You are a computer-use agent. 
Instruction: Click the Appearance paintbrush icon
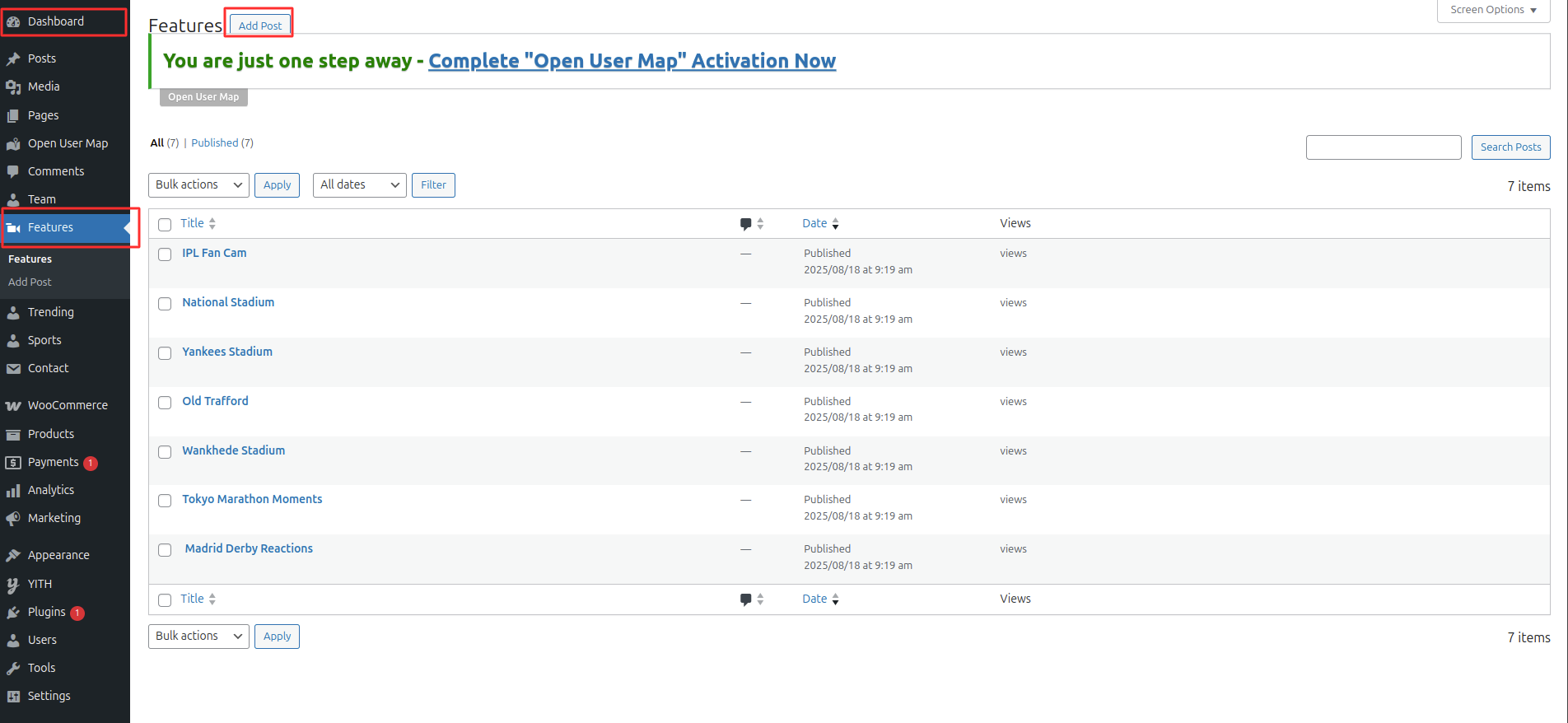13,556
